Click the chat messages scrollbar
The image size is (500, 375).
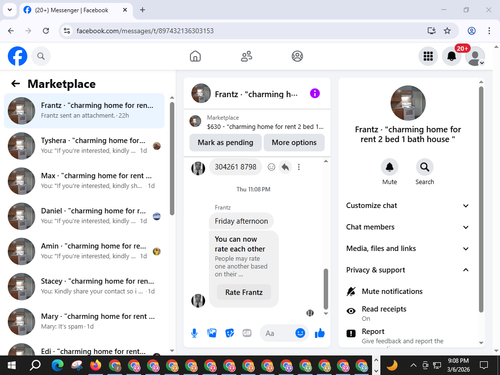[326, 289]
